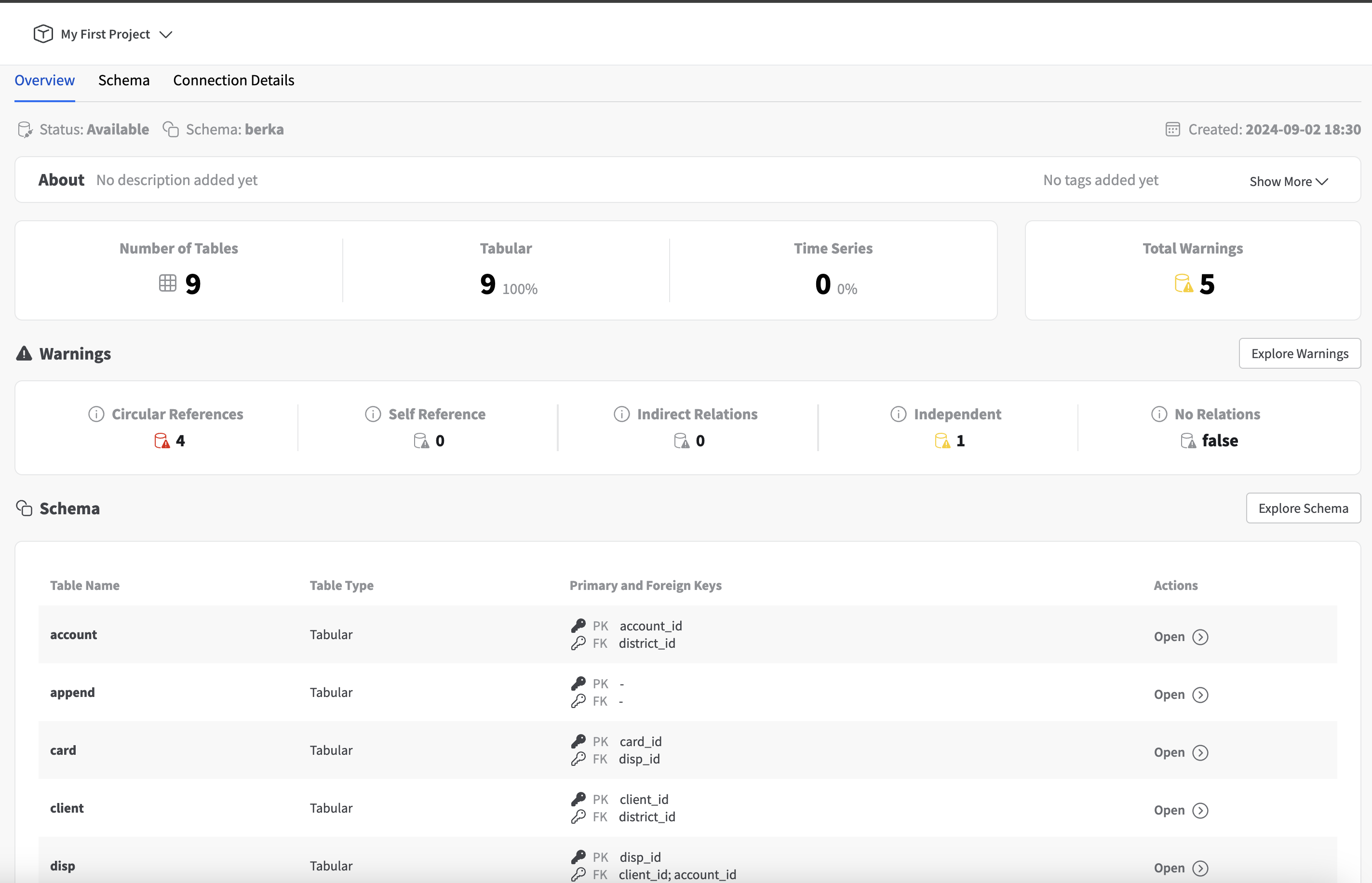Image resolution: width=1372 pixels, height=883 pixels.
Task: Expand the My First Project dropdown chevron
Action: pyautogui.click(x=166, y=34)
